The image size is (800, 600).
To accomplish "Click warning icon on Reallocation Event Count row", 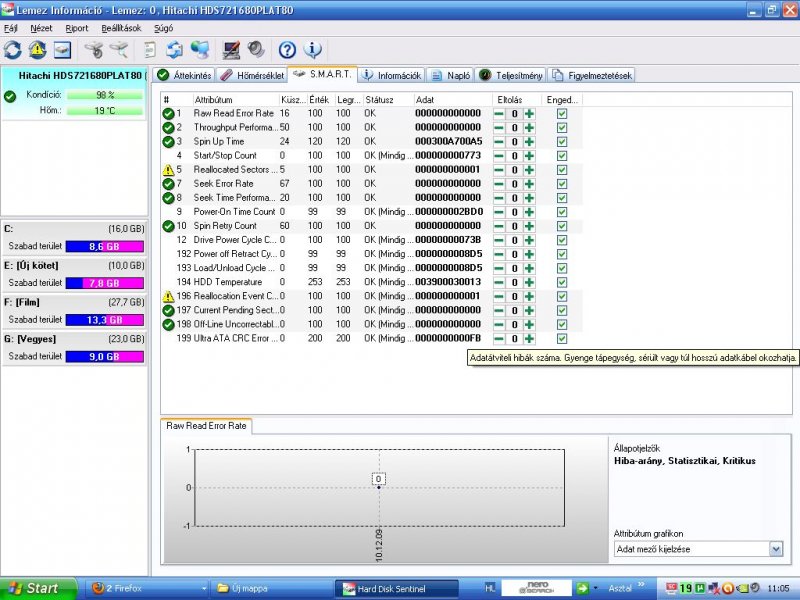I will coord(168,296).
